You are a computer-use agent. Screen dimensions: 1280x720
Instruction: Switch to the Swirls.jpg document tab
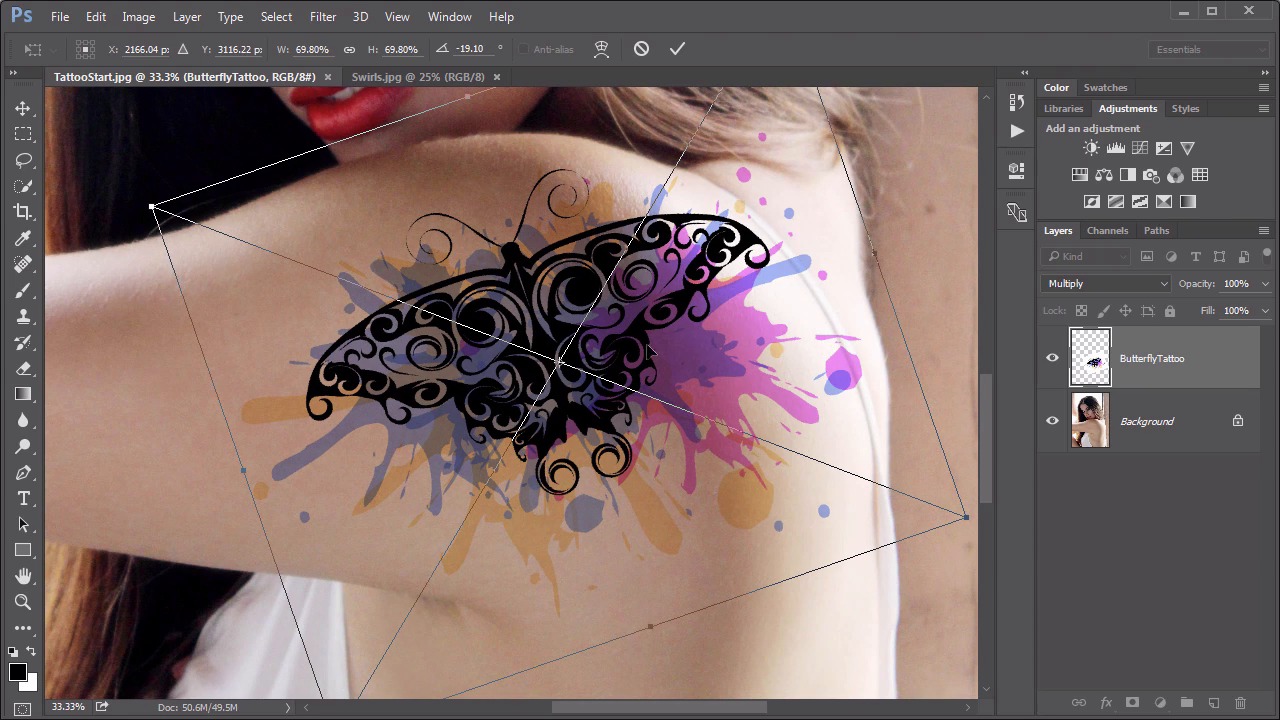[418, 77]
